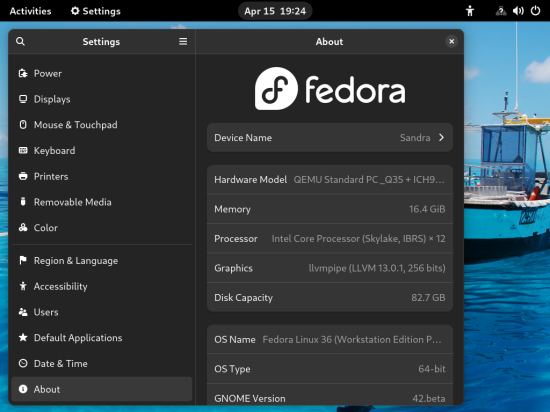Image resolution: width=550 pixels, height=412 pixels.
Task: Click the Power battery icon in sidebar
Action: click(x=23, y=73)
